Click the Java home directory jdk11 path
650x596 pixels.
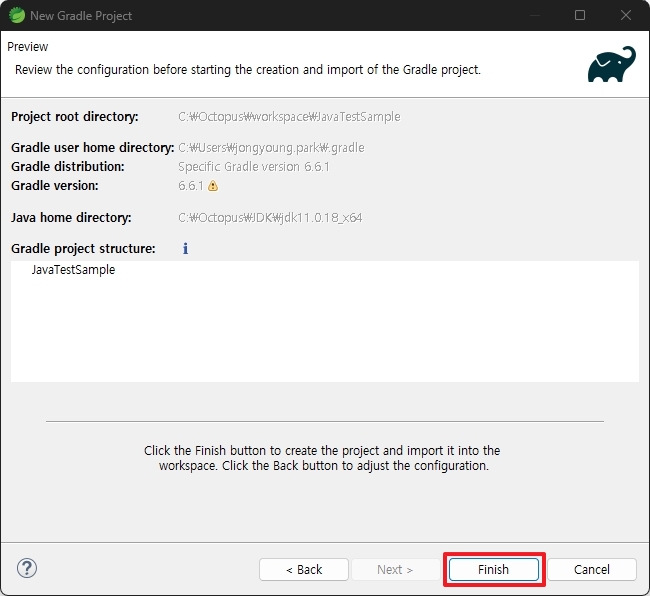270,218
